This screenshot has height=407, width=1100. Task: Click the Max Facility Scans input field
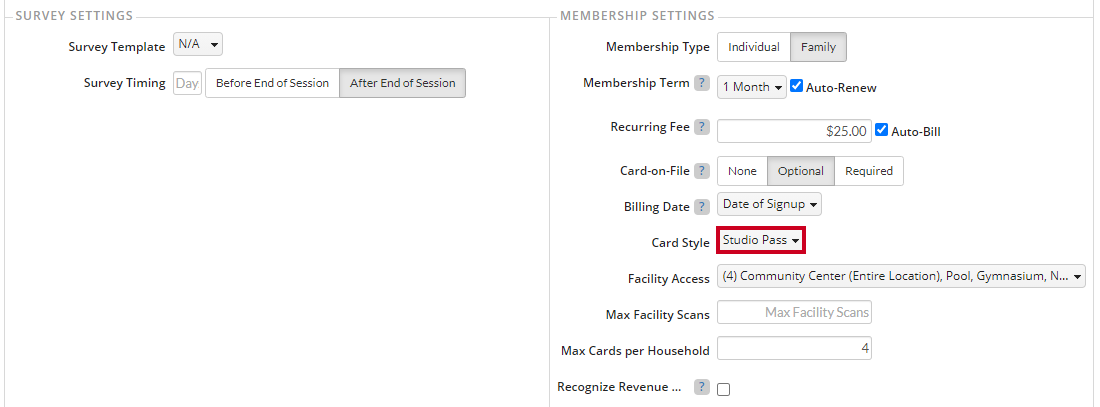pyautogui.click(x=794, y=312)
